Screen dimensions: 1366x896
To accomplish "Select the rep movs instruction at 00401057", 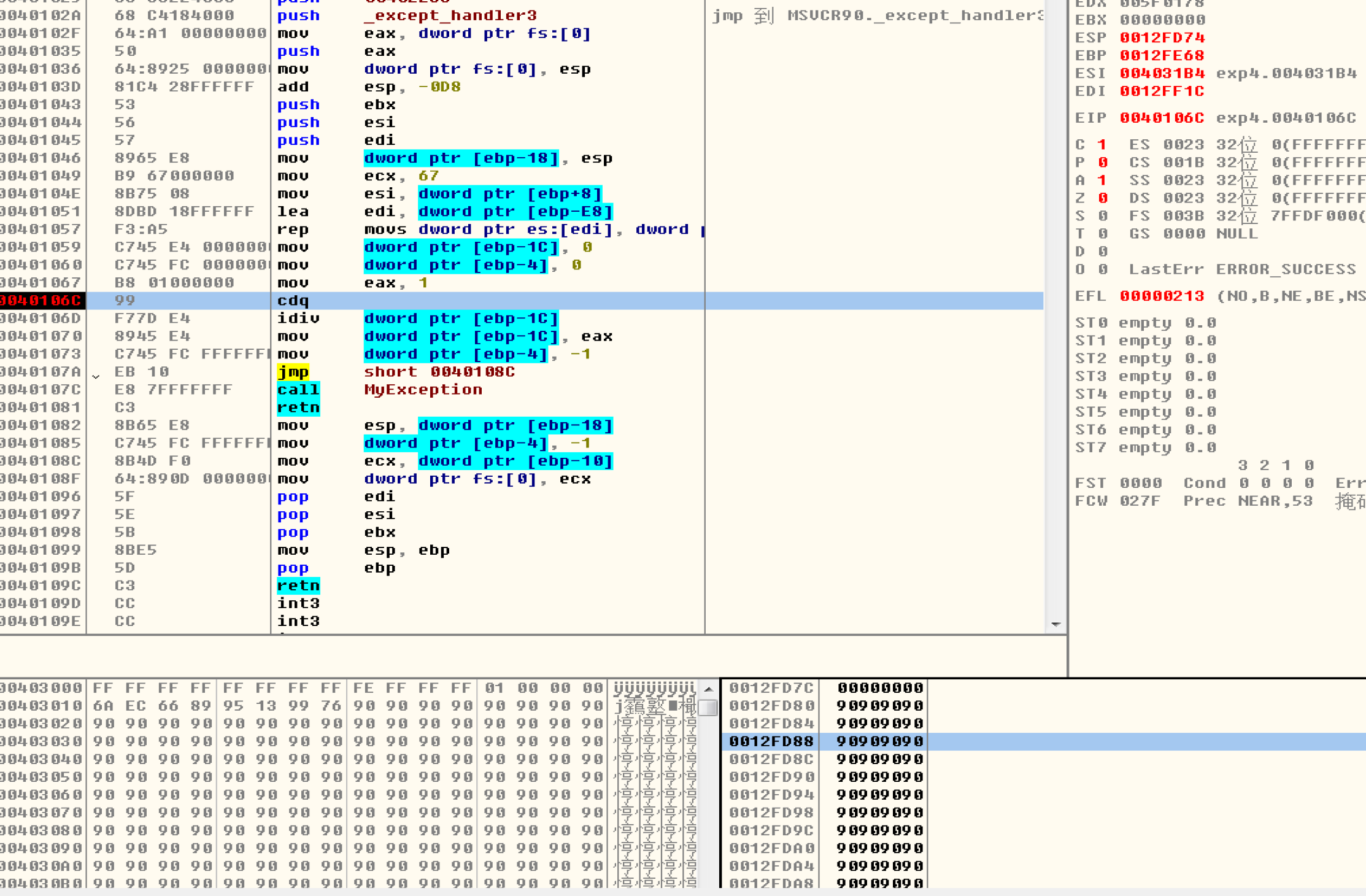I will (491, 229).
